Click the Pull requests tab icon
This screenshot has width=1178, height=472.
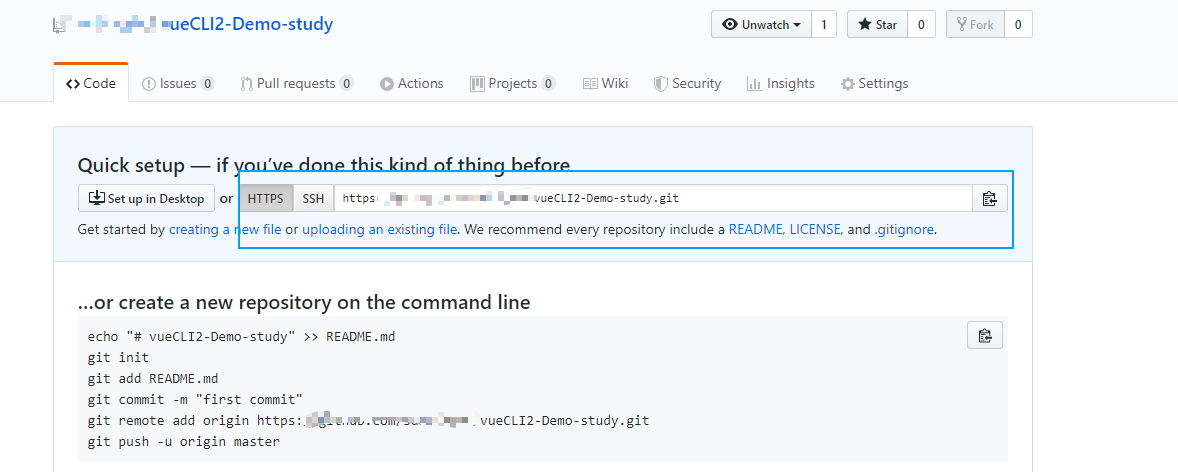[x=246, y=84]
